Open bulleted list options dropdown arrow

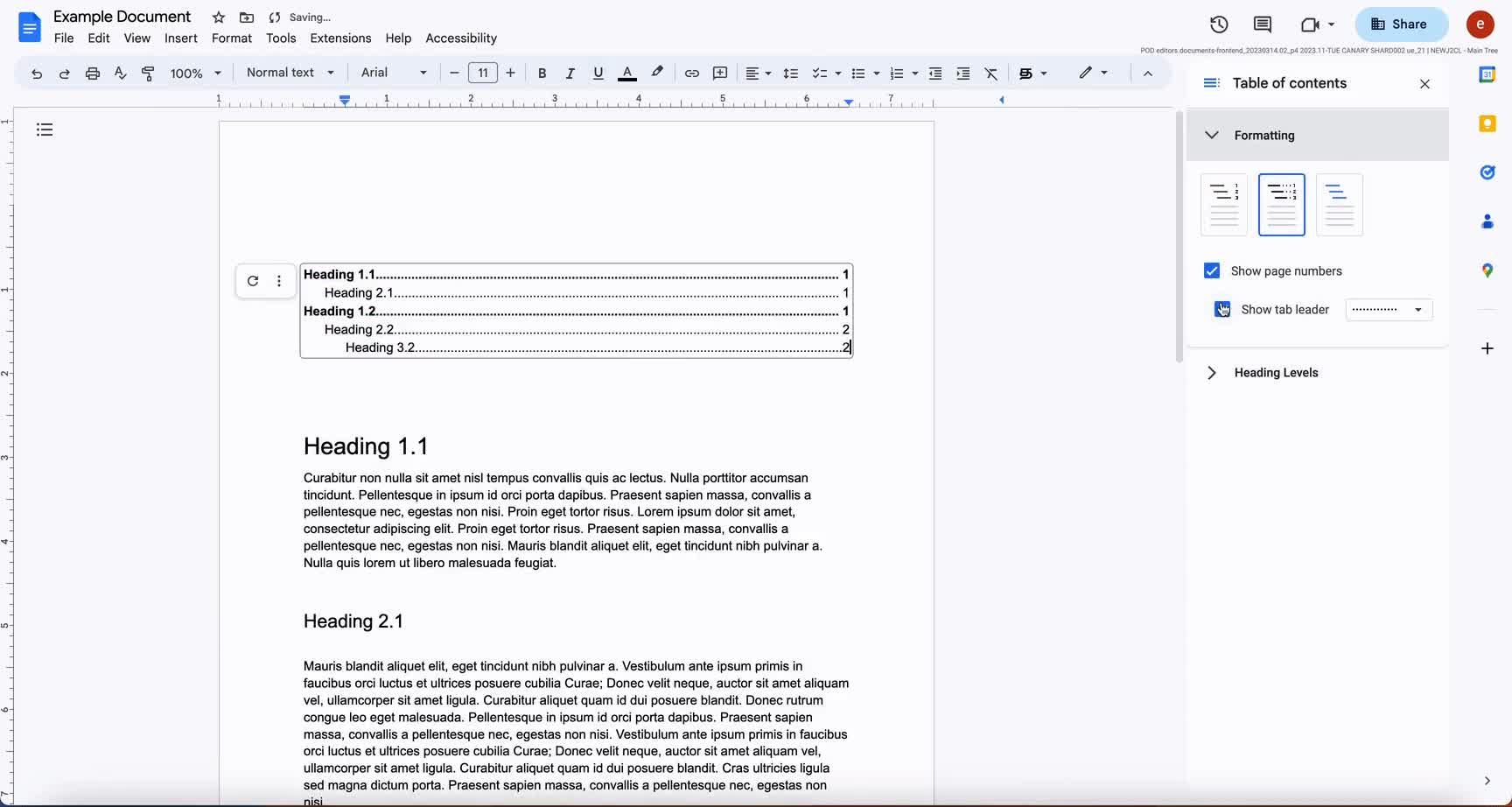876,74
